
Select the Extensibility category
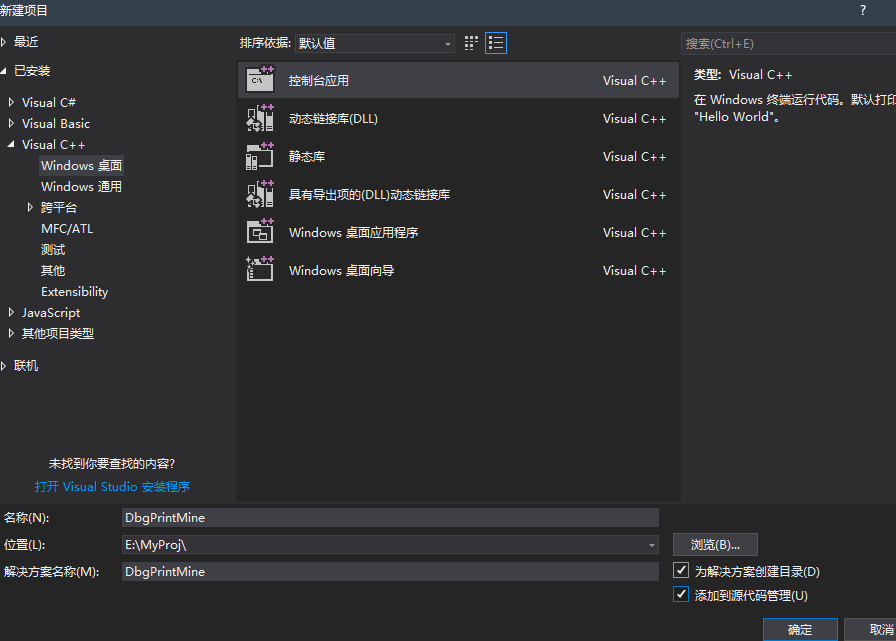[x=74, y=292]
